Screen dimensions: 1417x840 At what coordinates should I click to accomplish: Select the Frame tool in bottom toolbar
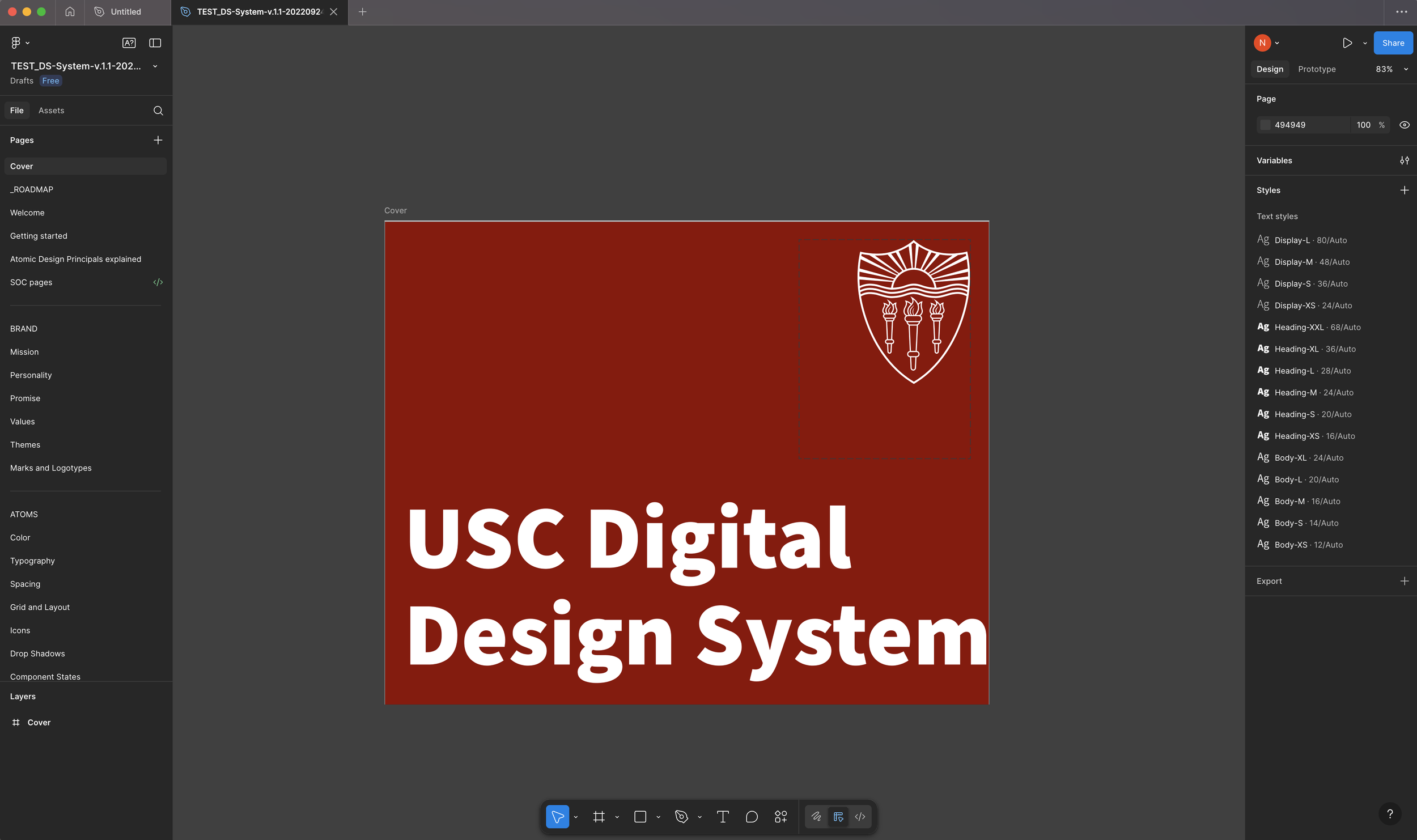tap(599, 817)
